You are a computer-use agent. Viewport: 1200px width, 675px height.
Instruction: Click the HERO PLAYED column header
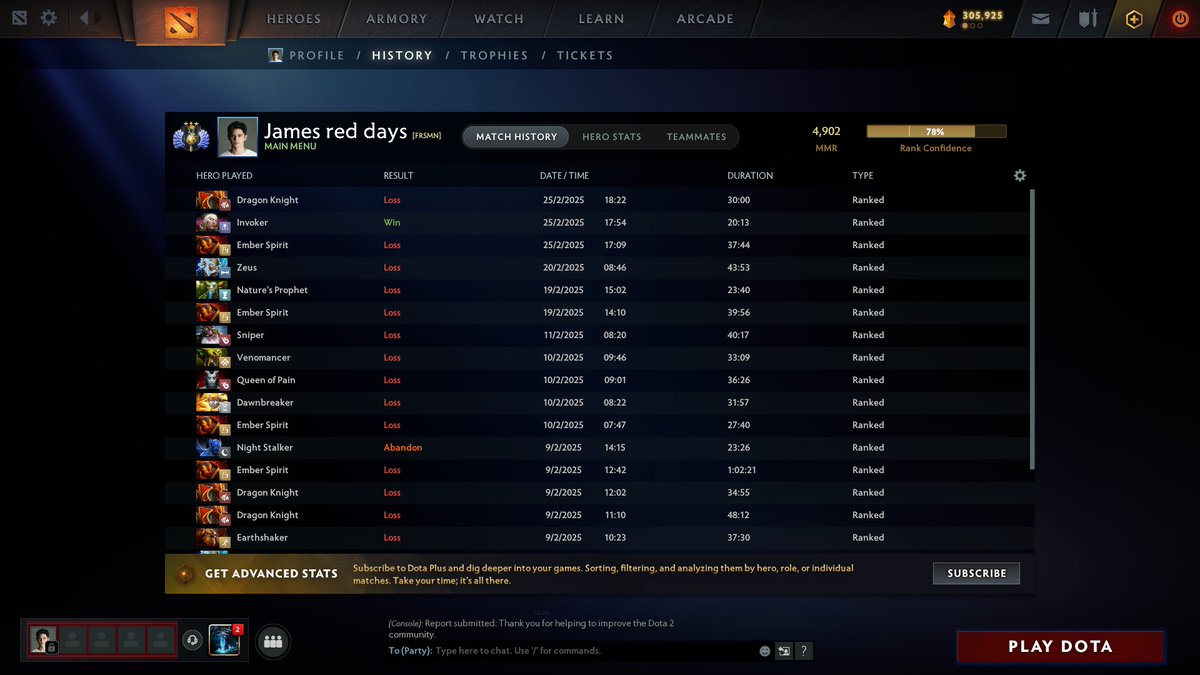pyautogui.click(x=224, y=176)
